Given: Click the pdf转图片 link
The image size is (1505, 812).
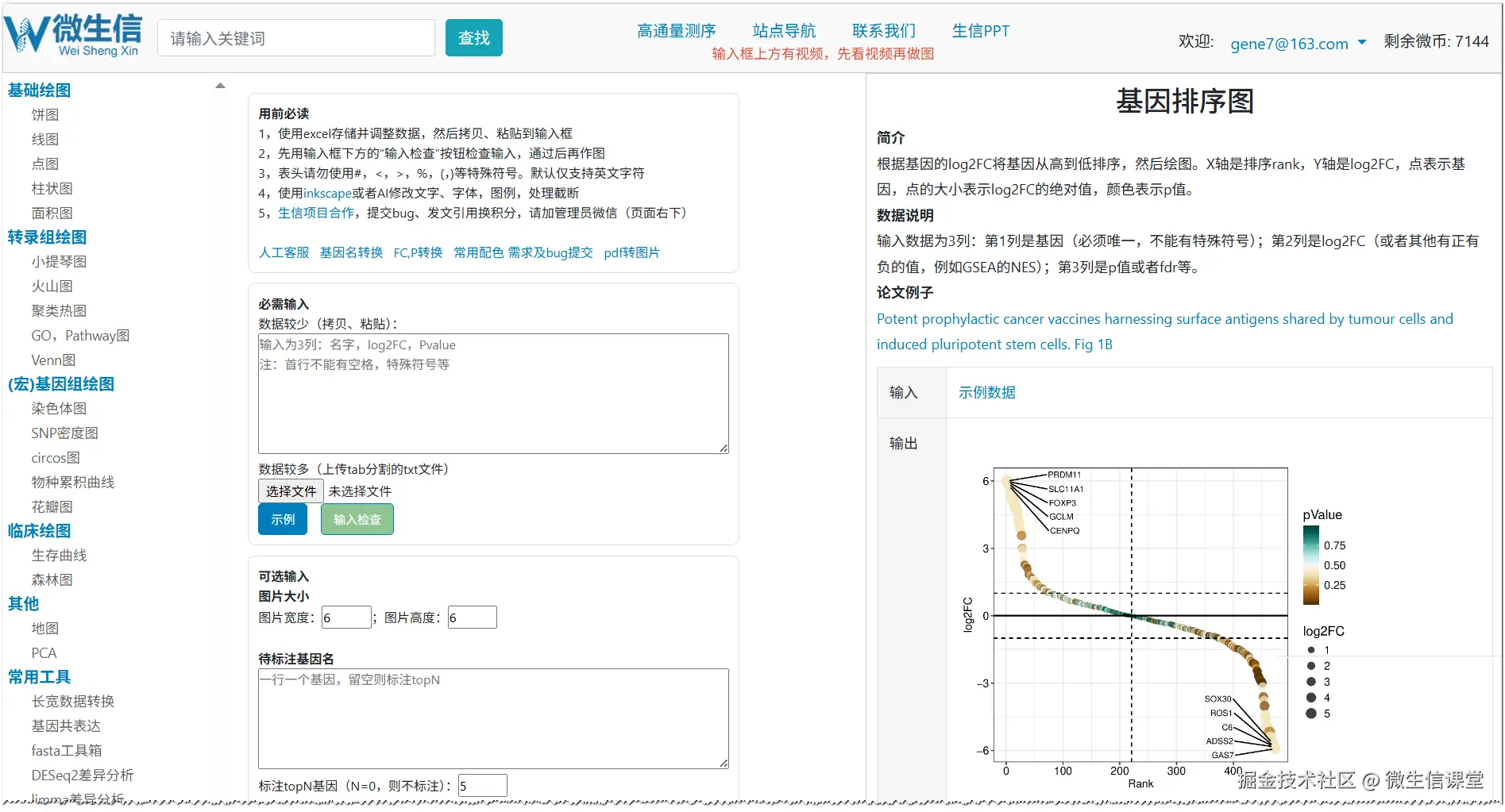Looking at the screenshot, I should pyautogui.click(x=632, y=252).
